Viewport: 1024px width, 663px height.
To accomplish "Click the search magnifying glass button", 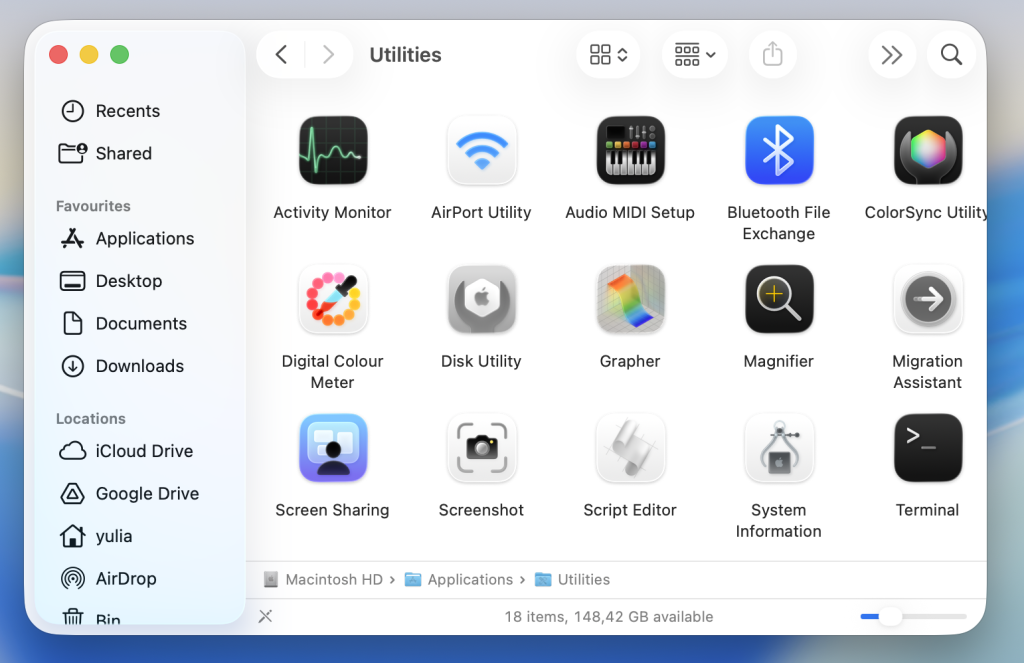I will pos(952,54).
